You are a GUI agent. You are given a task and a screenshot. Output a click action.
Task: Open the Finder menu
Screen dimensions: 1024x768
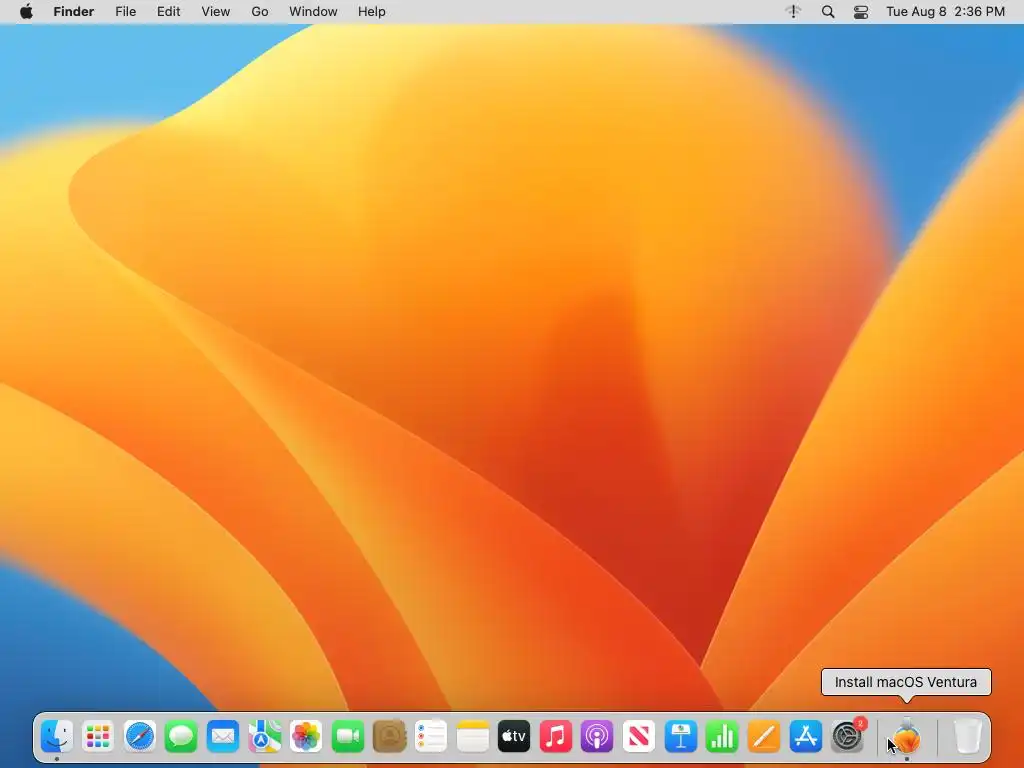(74, 12)
